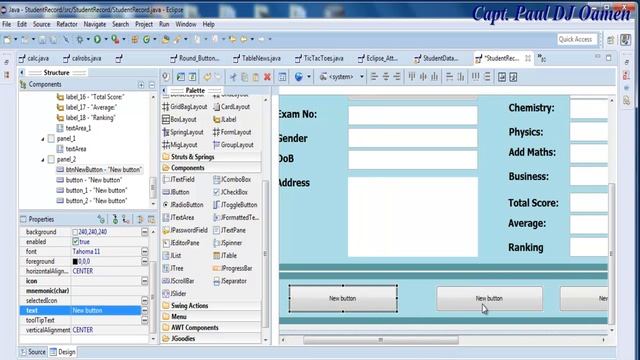This screenshot has width=640, height=360.
Task: Pick JSlider from the palette
Action: pos(174,293)
